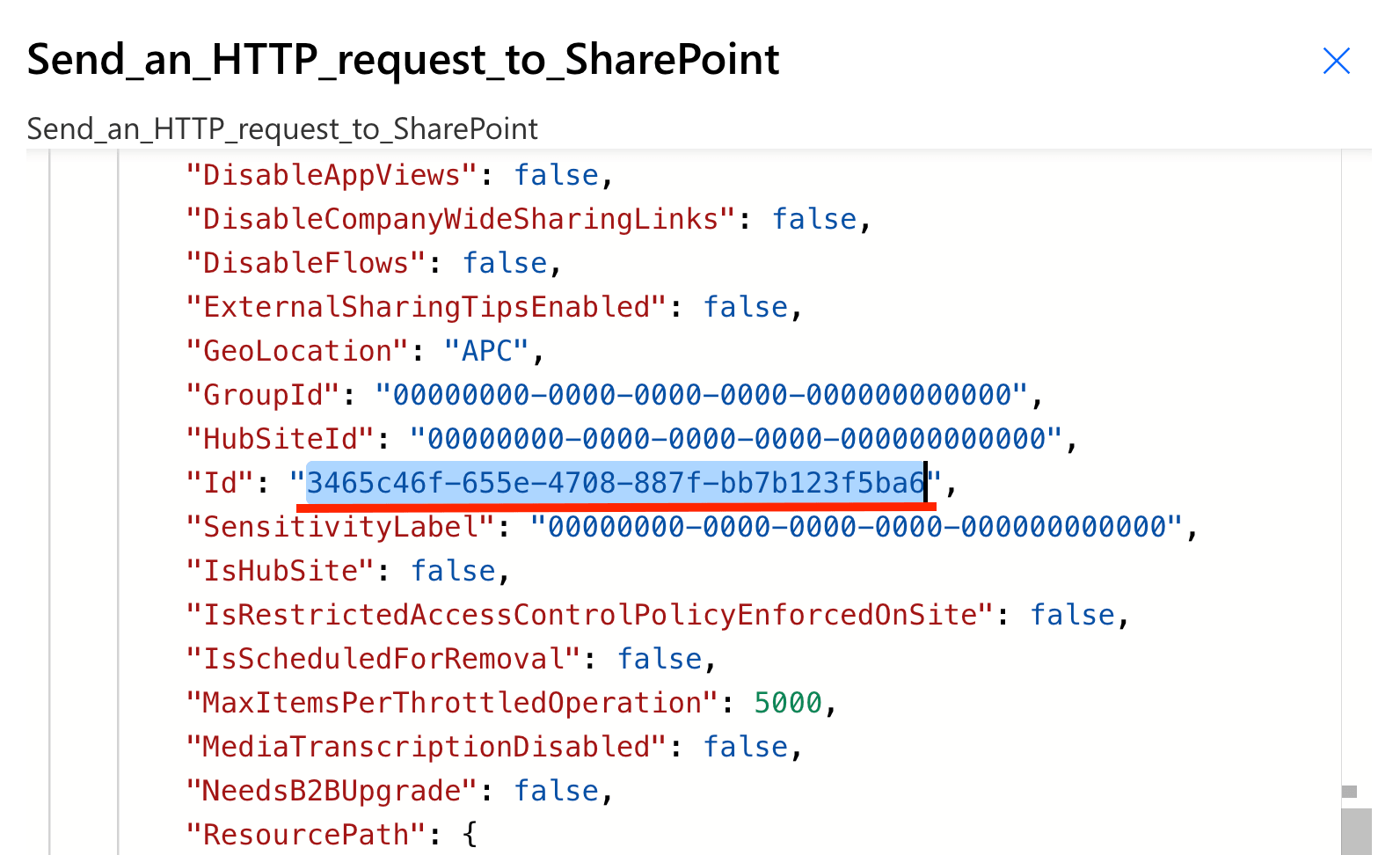This screenshot has width=1400, height=855.
Task: Click the false value of DisableFlows
Action: tap(505, 263)
